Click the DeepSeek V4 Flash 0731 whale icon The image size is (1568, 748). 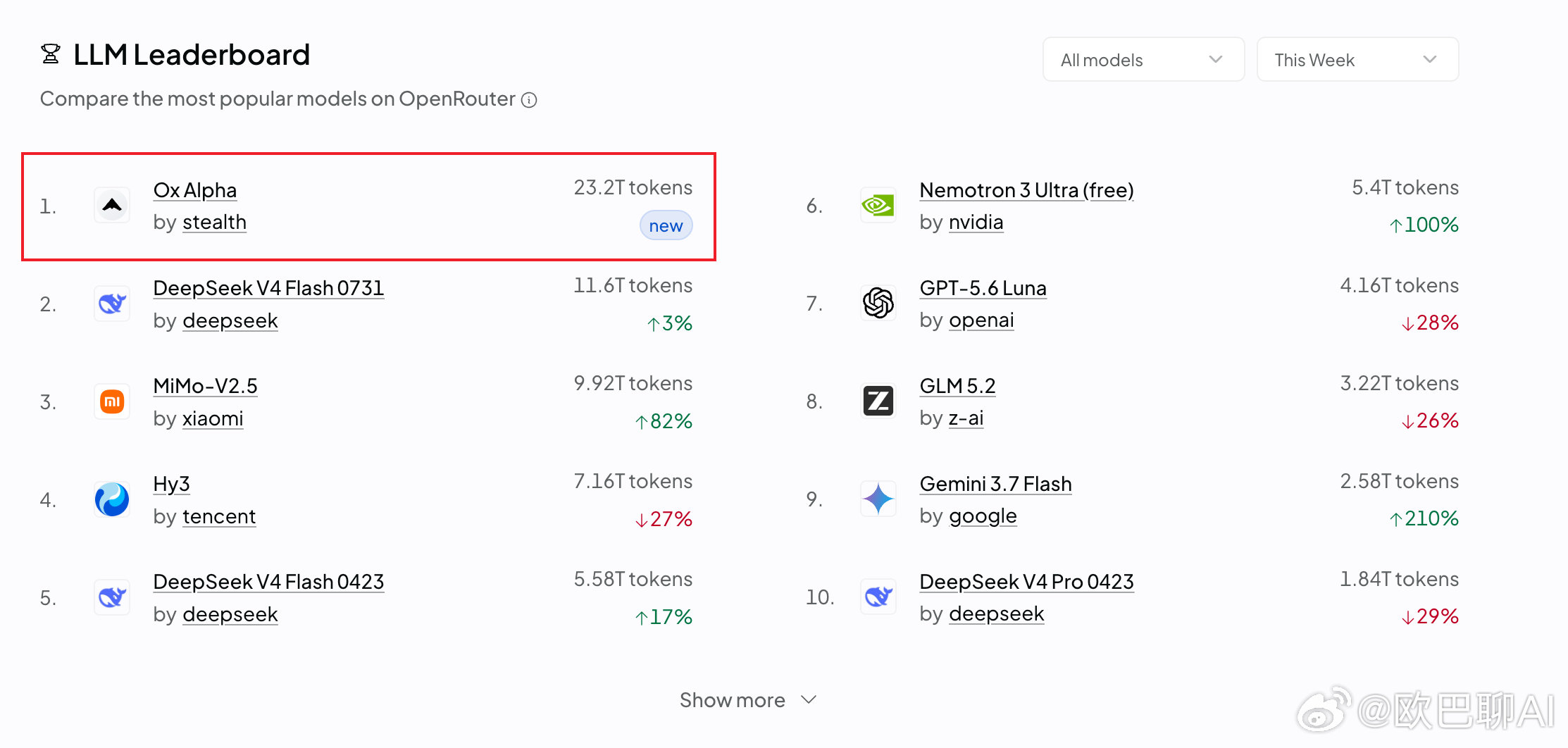coord(112,304)
